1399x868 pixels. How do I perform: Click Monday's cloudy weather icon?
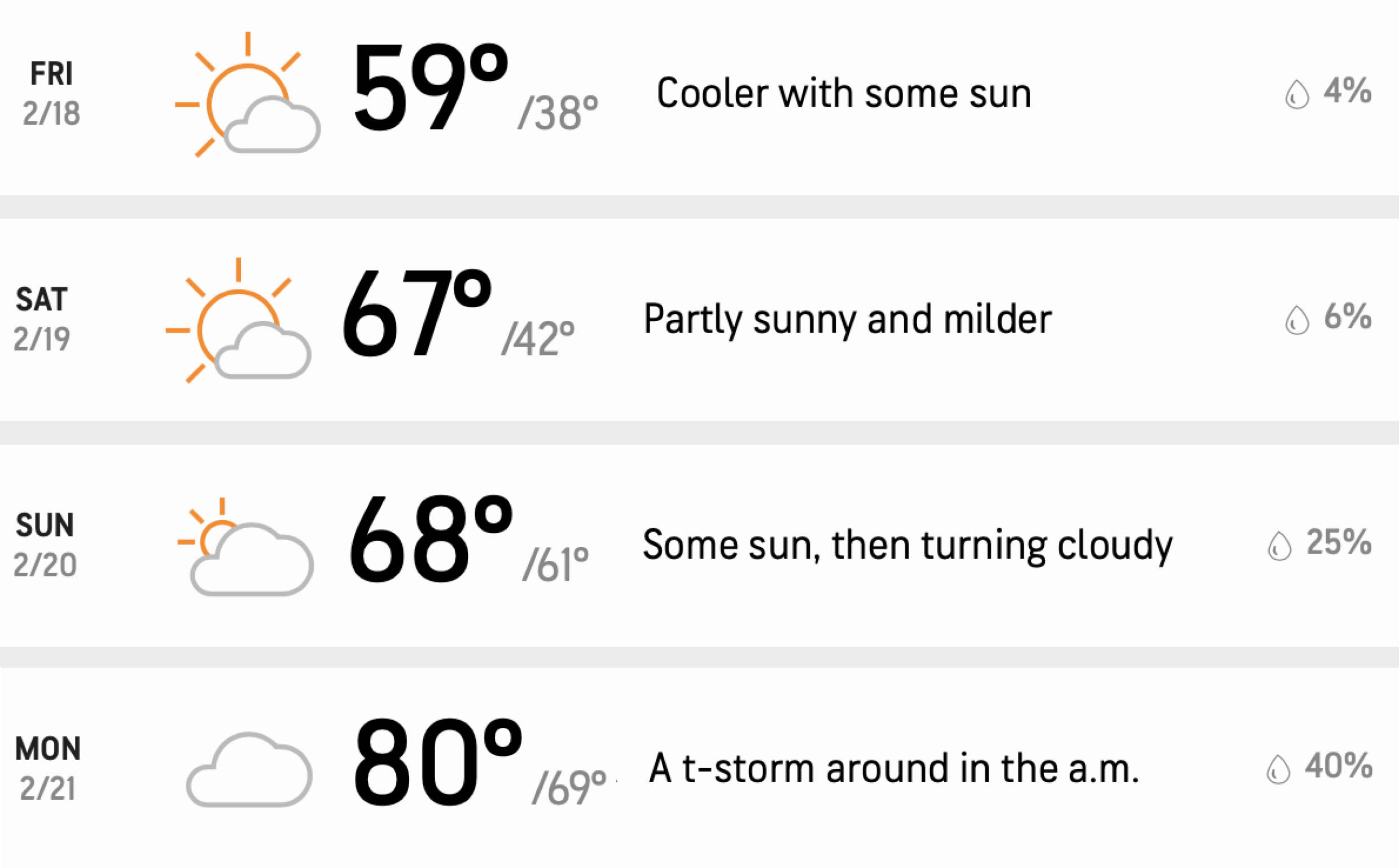pyautogui.click(x=249, y=770)
